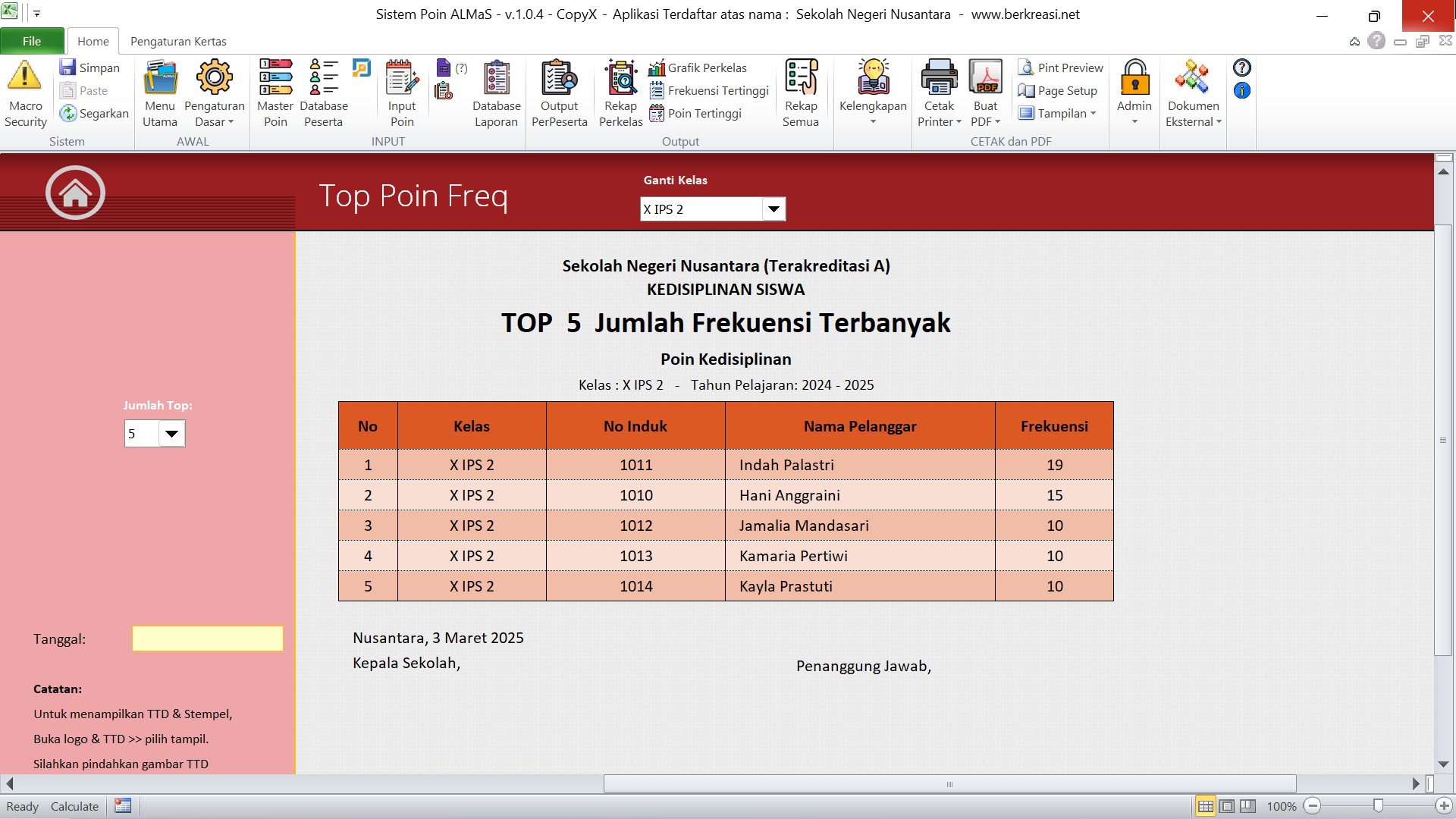Open the Pengaturan Kertas tab
The height and width of the screenshot is (819, 1456).
click(178, 41)
